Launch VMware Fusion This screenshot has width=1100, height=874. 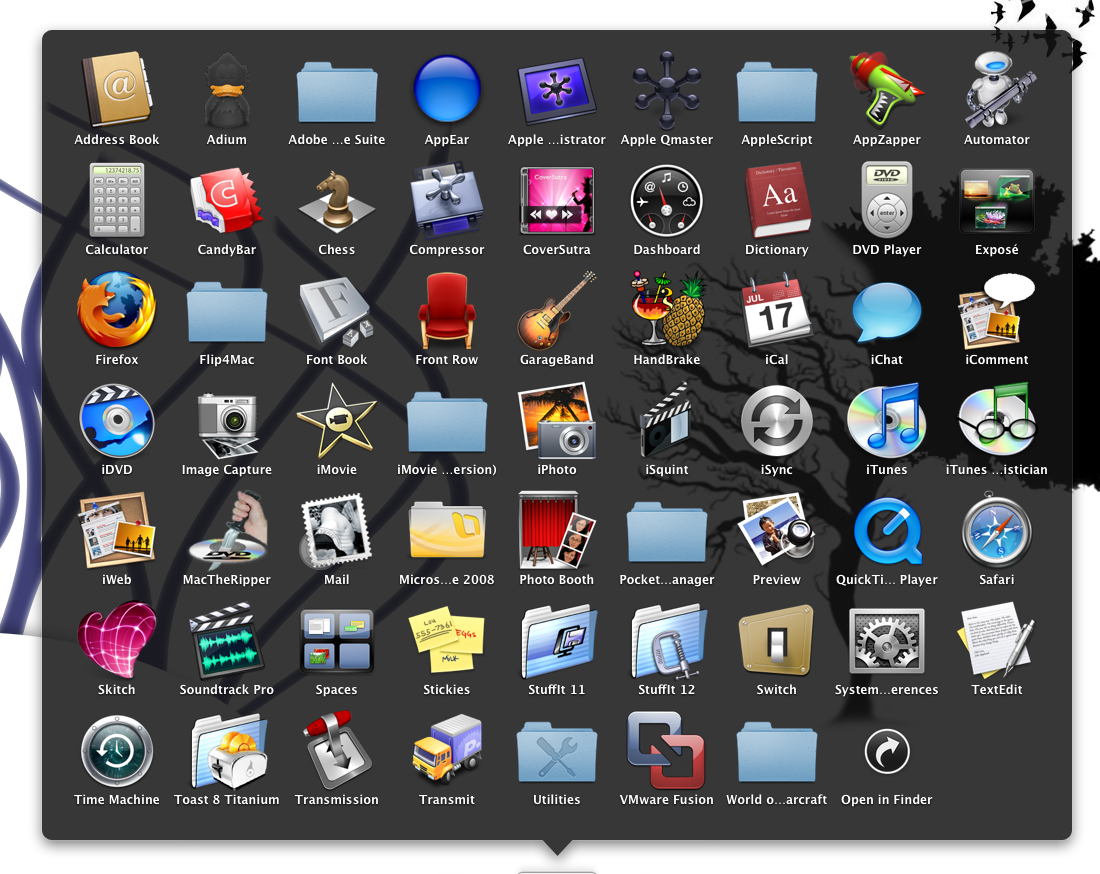pos(666,751)
